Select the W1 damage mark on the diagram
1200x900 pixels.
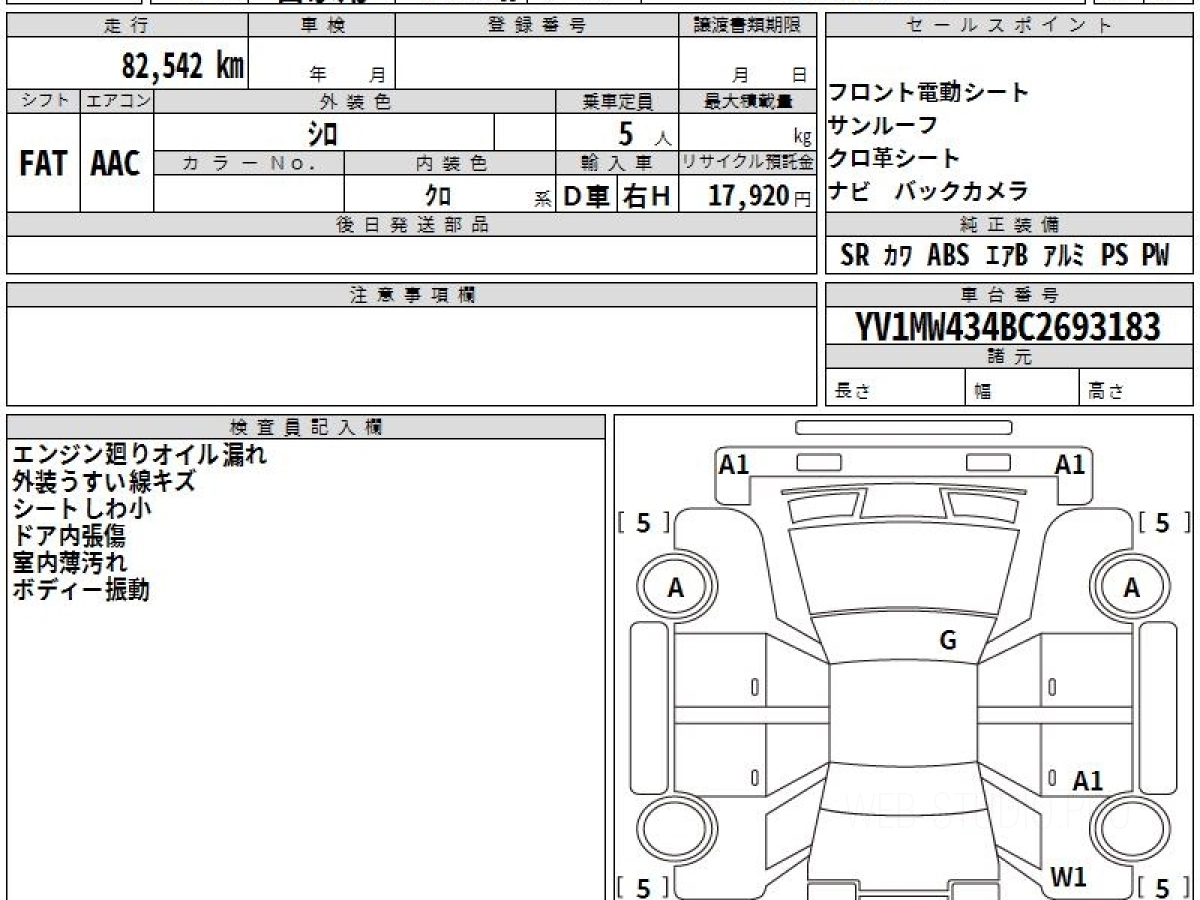[x=1068, y=878]
